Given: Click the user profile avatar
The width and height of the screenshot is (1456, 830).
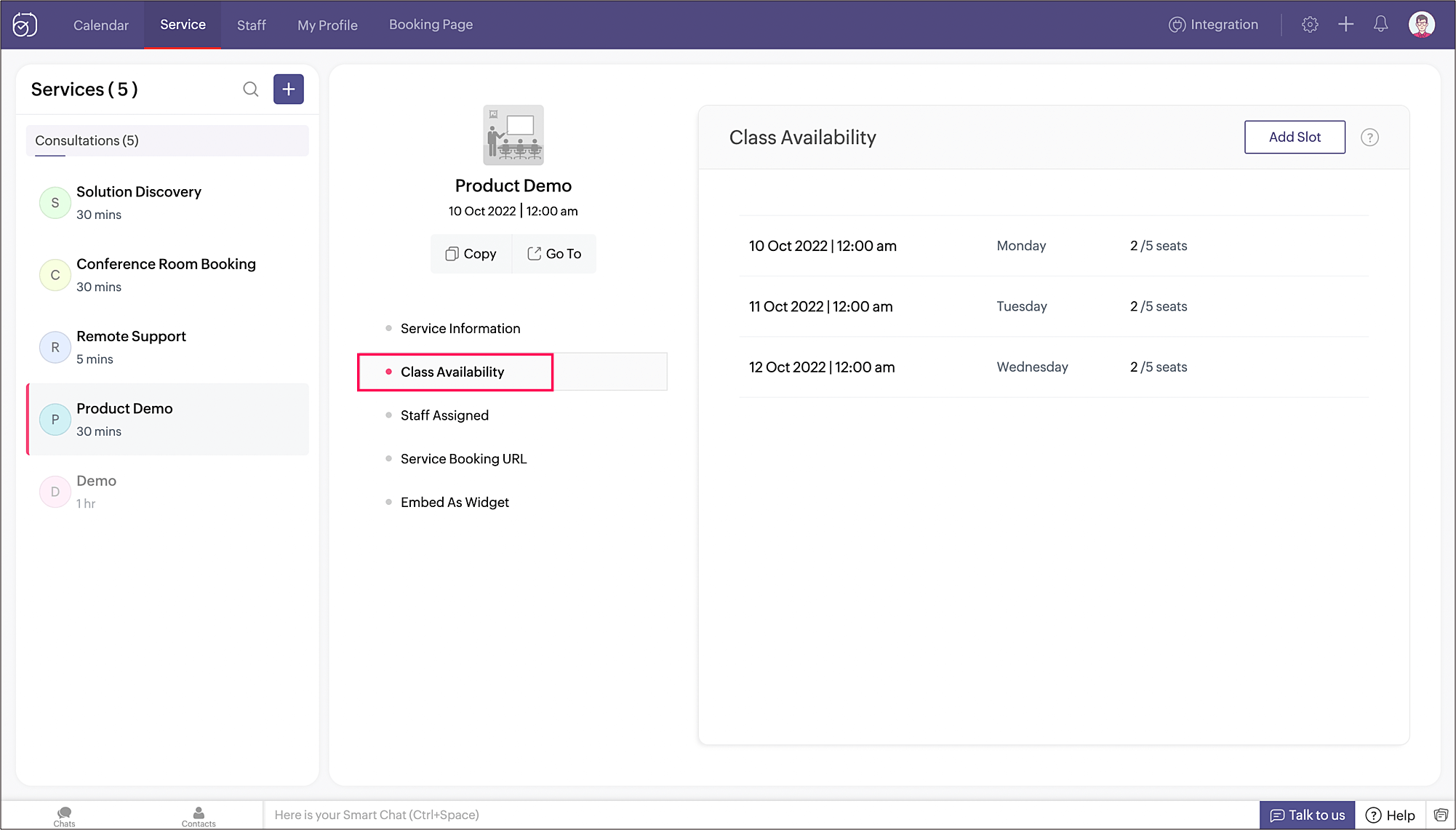Looking at the screenshot, I should point(1421,25).
